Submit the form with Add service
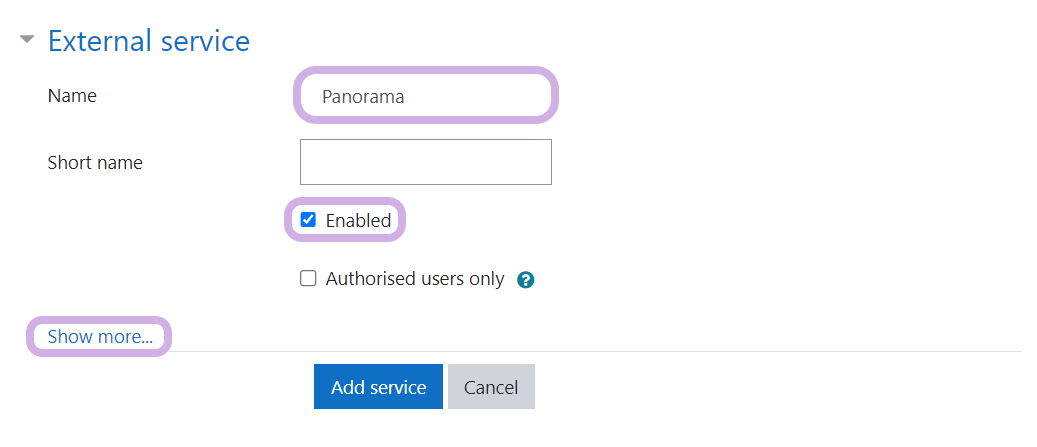1037x447 pixels. [378, 387]
